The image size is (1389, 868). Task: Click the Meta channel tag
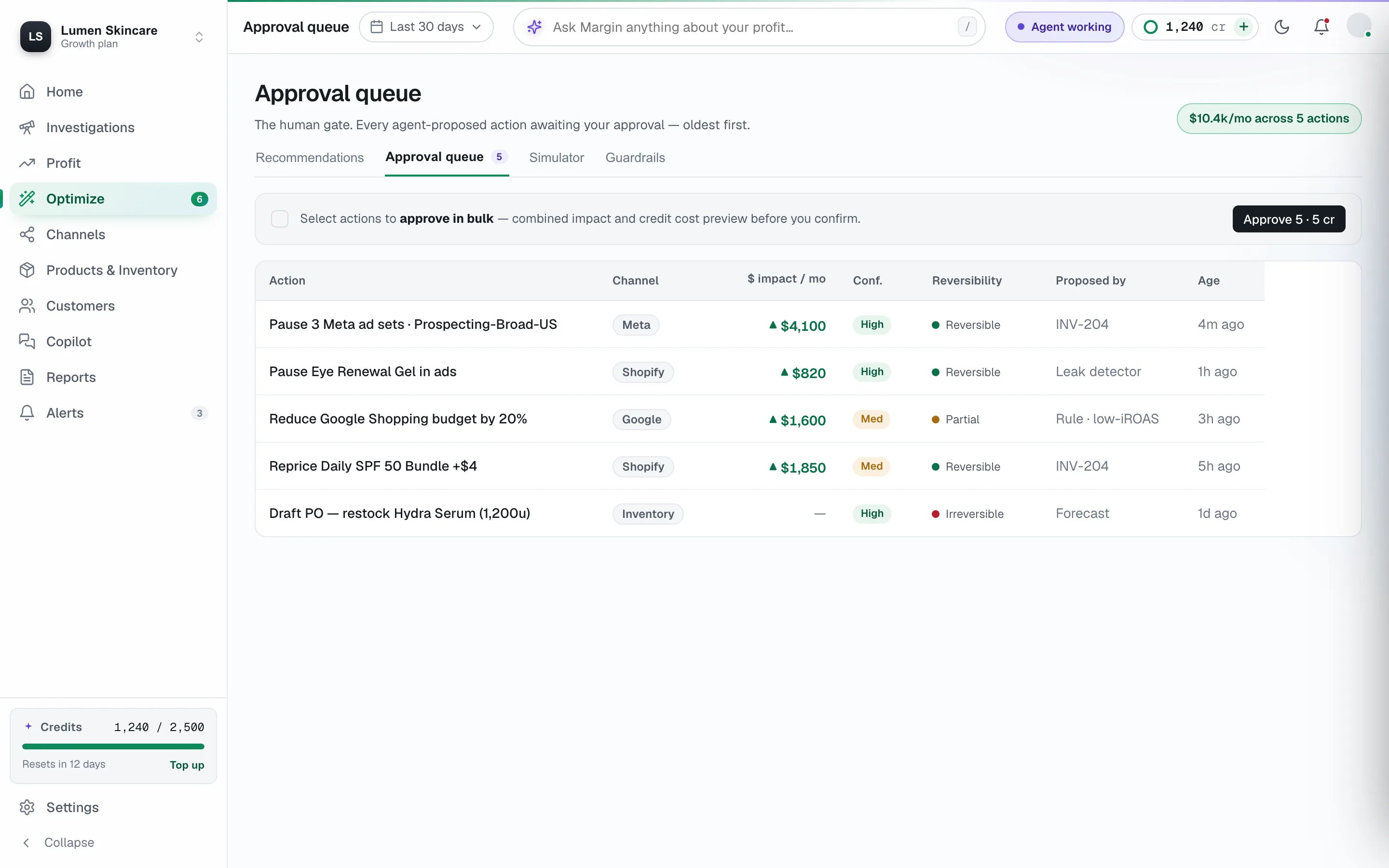(x=636, y=325)
